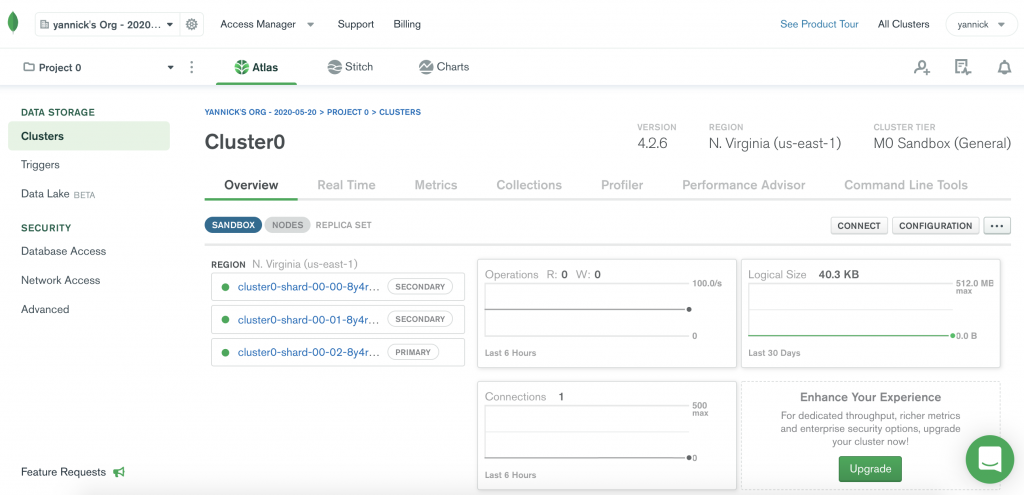Image resolution: width=1024 pixels, height=495 pixels.
Task: Open Data Lake BETA in sidebar
Action: pyautogui.click(x=57, y=194)
